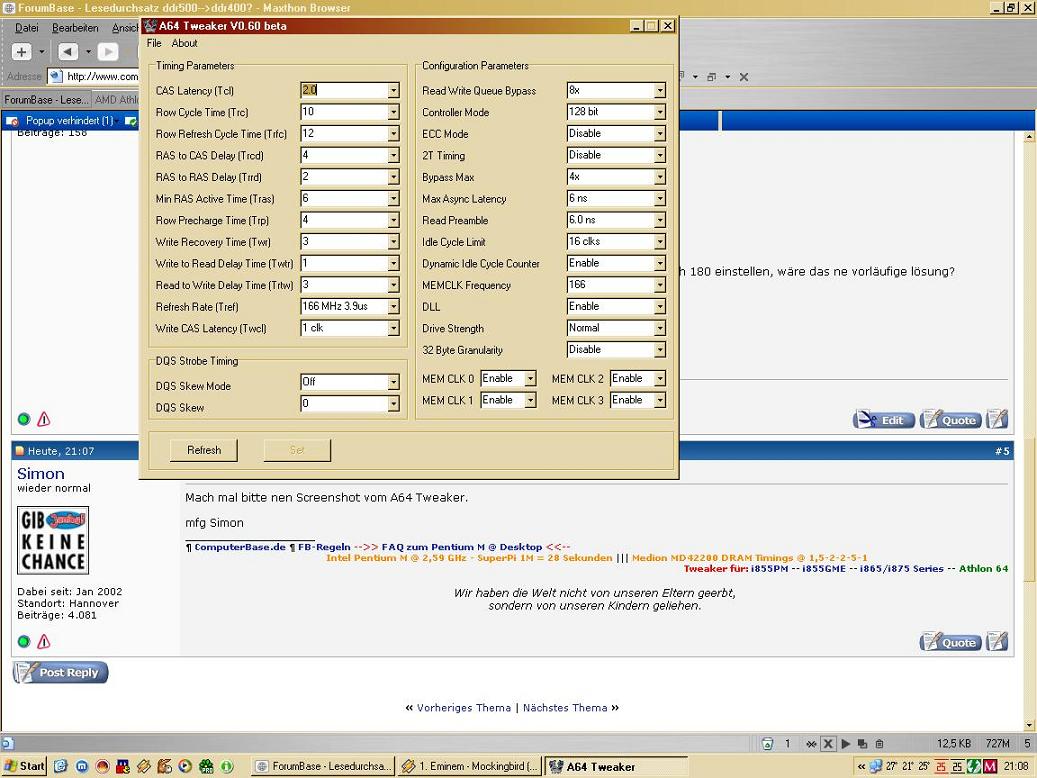This screenshot has height=778, width=1037.
Task: Click the popup blocked icon in Maxthon bar
Action: [x=12, y=121]
